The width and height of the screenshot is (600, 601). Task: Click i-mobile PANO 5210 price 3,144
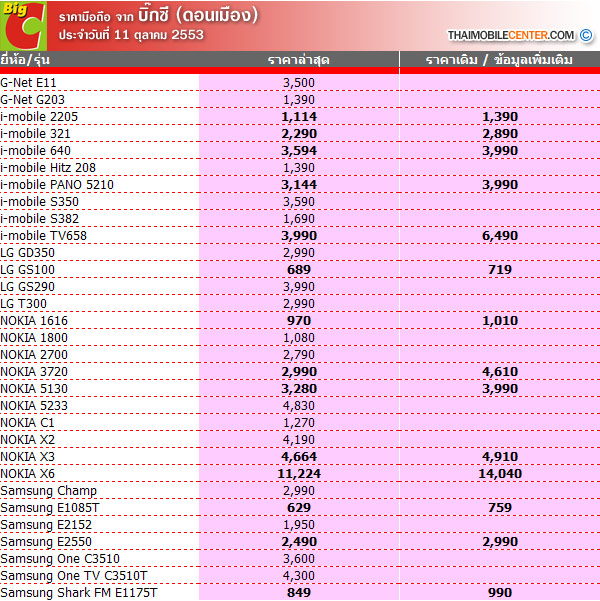pyautogui.click(x=299, y=185)
